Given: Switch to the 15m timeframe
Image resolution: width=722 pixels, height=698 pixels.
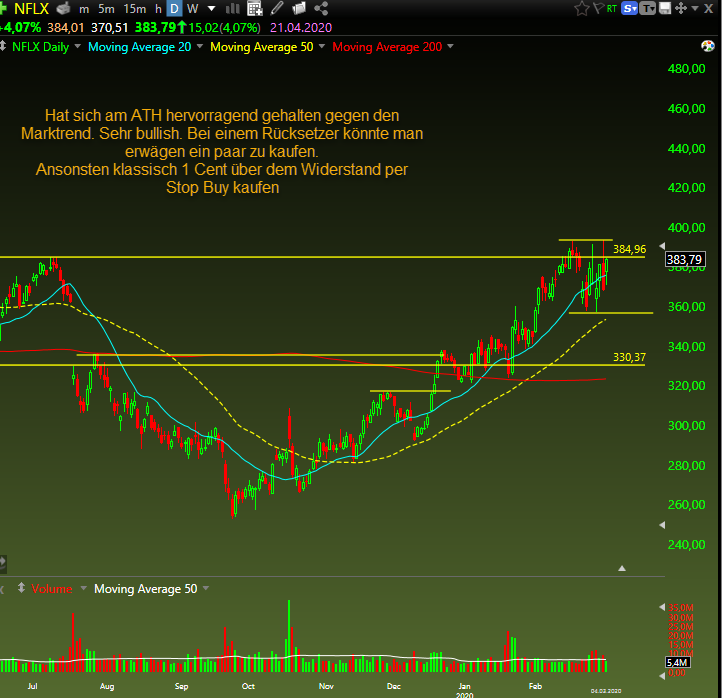Looking at the screenshot, I should click(x=134, y=9).
